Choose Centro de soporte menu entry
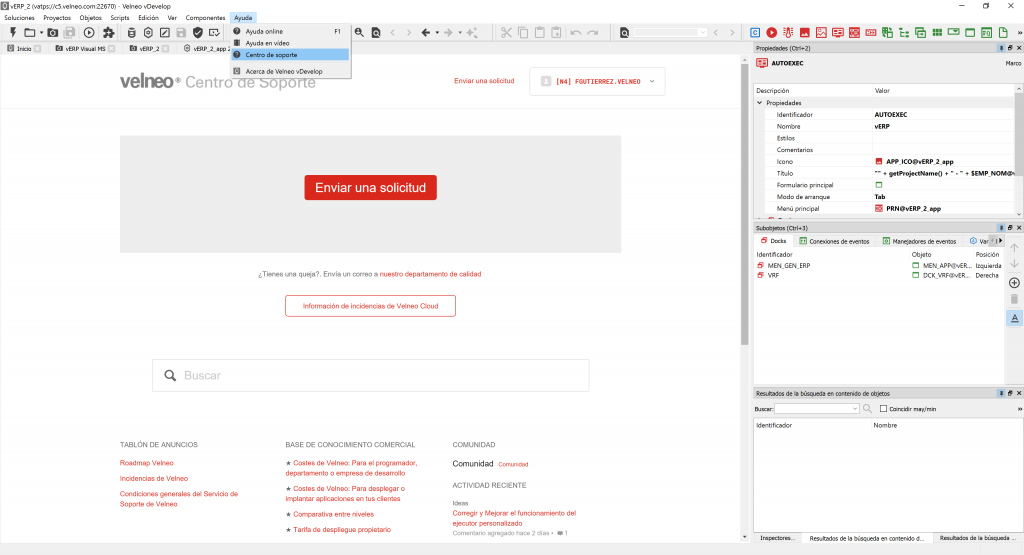This screenshot has width=1024, height=555. tap(291, 55)
